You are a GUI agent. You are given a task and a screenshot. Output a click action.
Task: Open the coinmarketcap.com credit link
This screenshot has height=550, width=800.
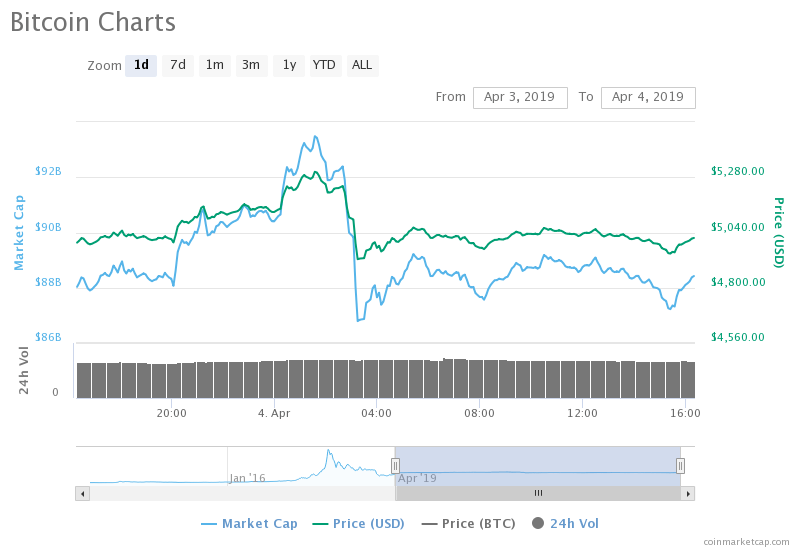point(745,541)
